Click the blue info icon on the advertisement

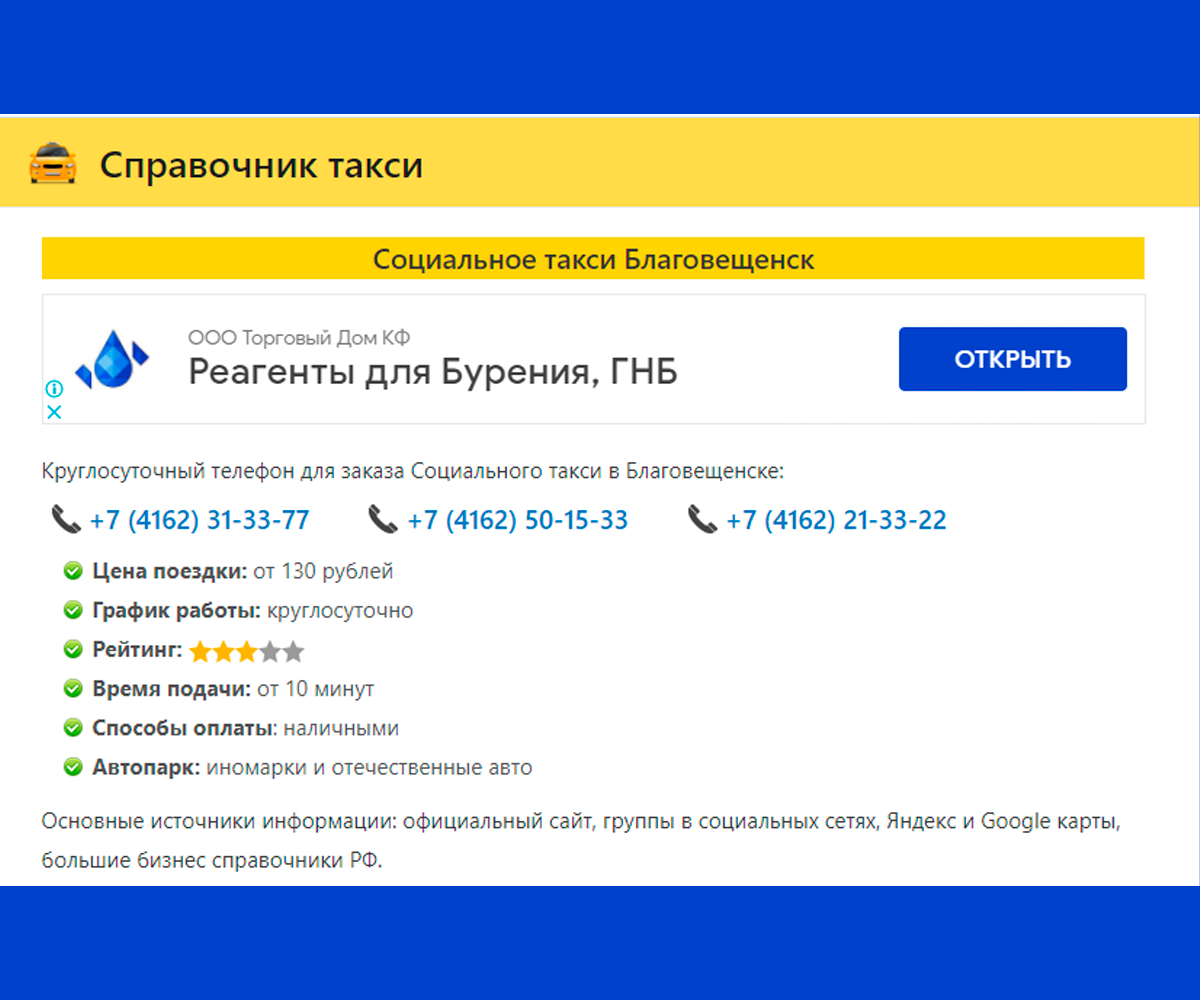pos(55,388)
